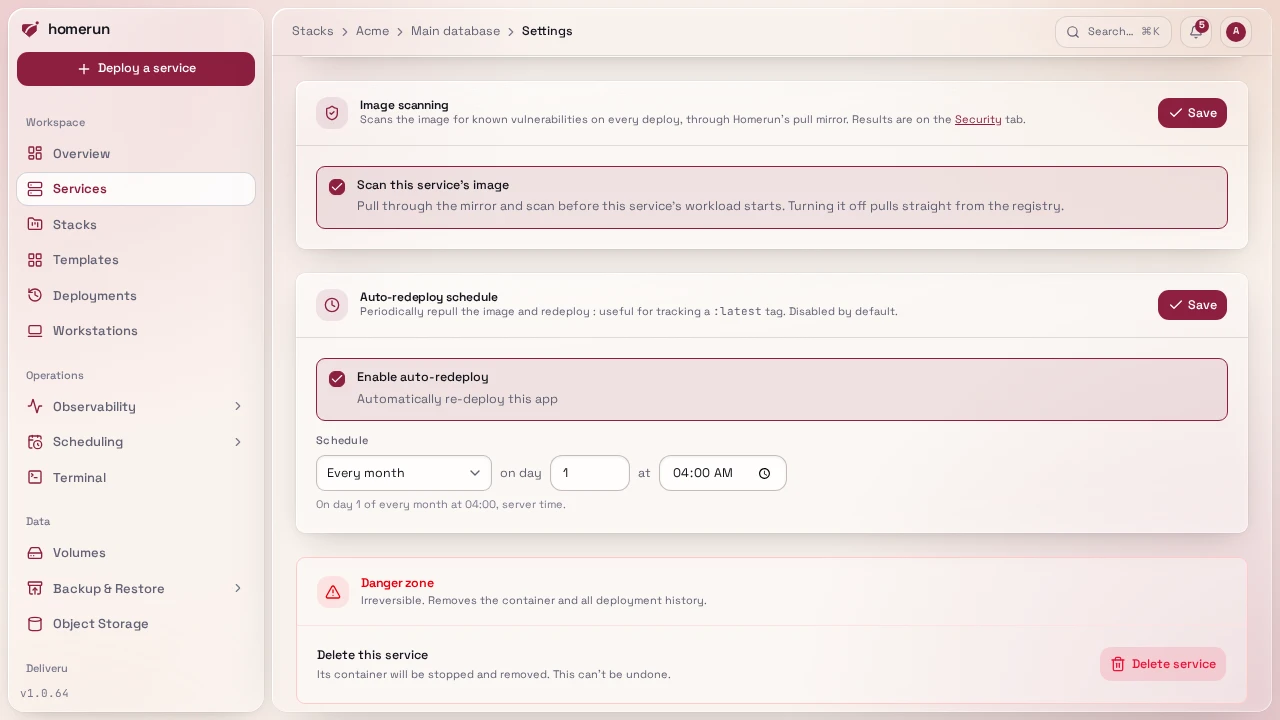Follow the Security tab link
The height and width of the screenshot is (720, 1280).
click(978, 120)
